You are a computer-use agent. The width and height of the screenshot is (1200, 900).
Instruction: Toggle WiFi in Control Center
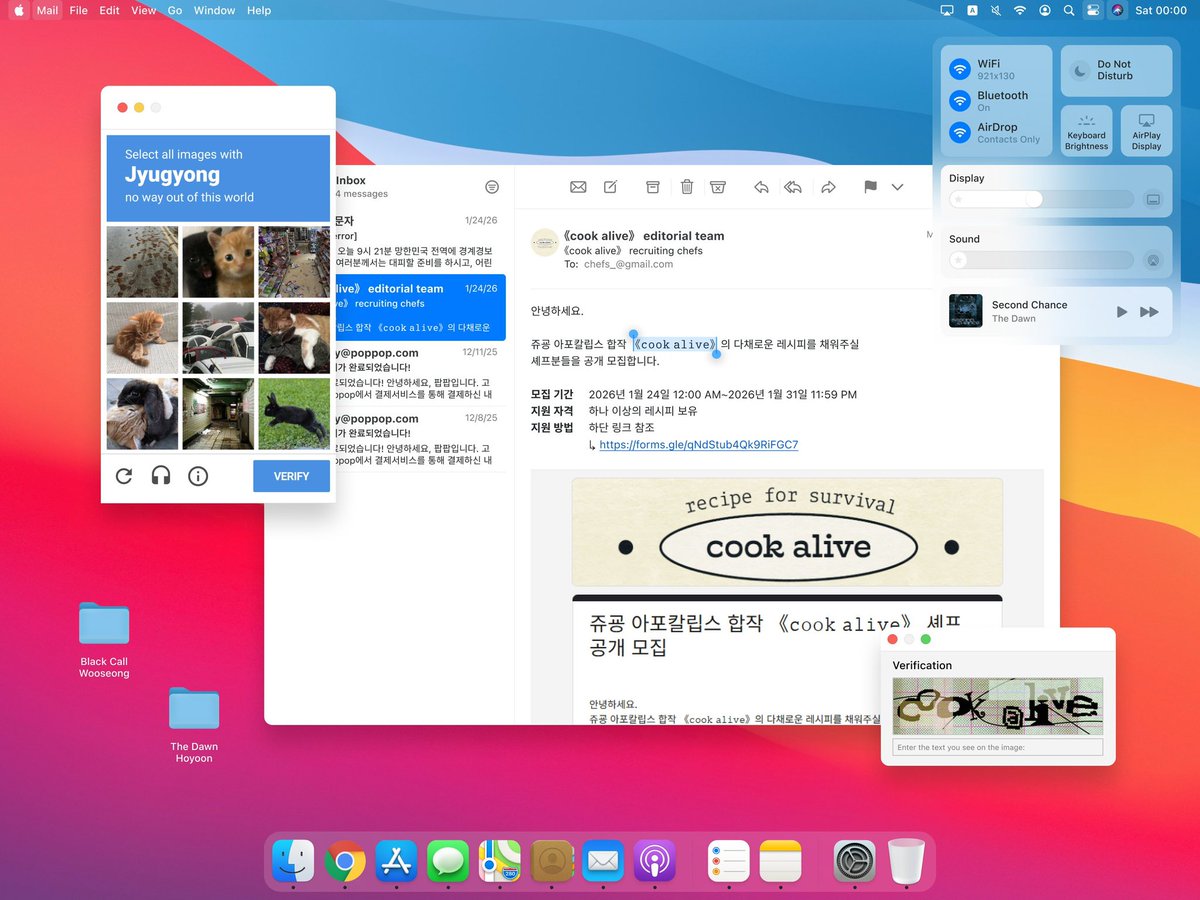[960, 69]
